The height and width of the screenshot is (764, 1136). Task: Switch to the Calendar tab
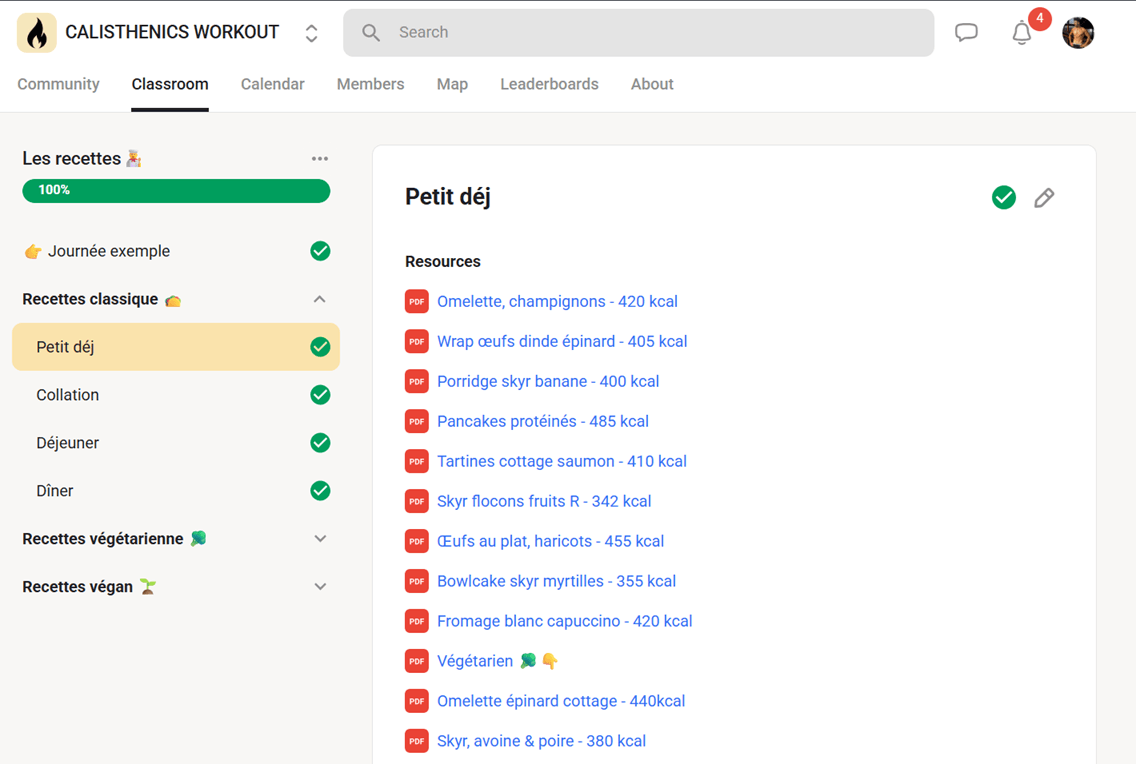pos(272,84)
